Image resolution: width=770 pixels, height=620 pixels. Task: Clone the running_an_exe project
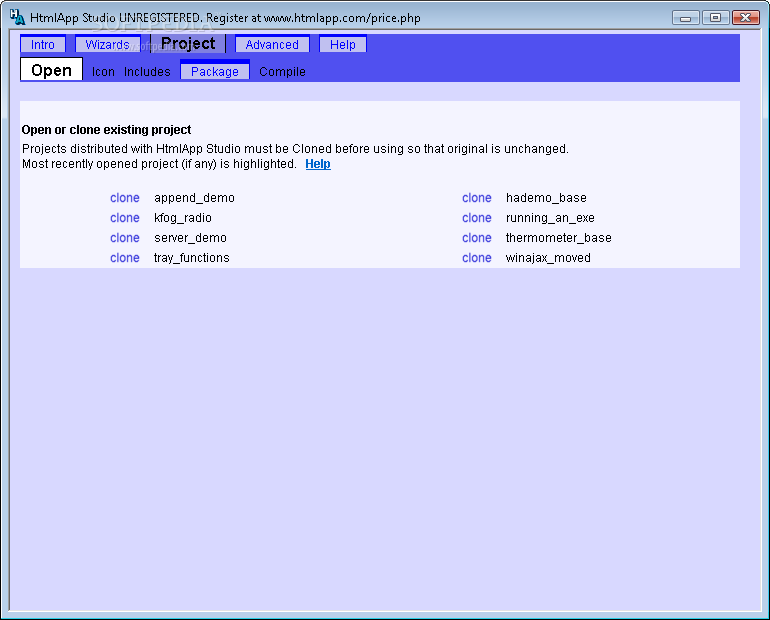(x=476, y=218)
